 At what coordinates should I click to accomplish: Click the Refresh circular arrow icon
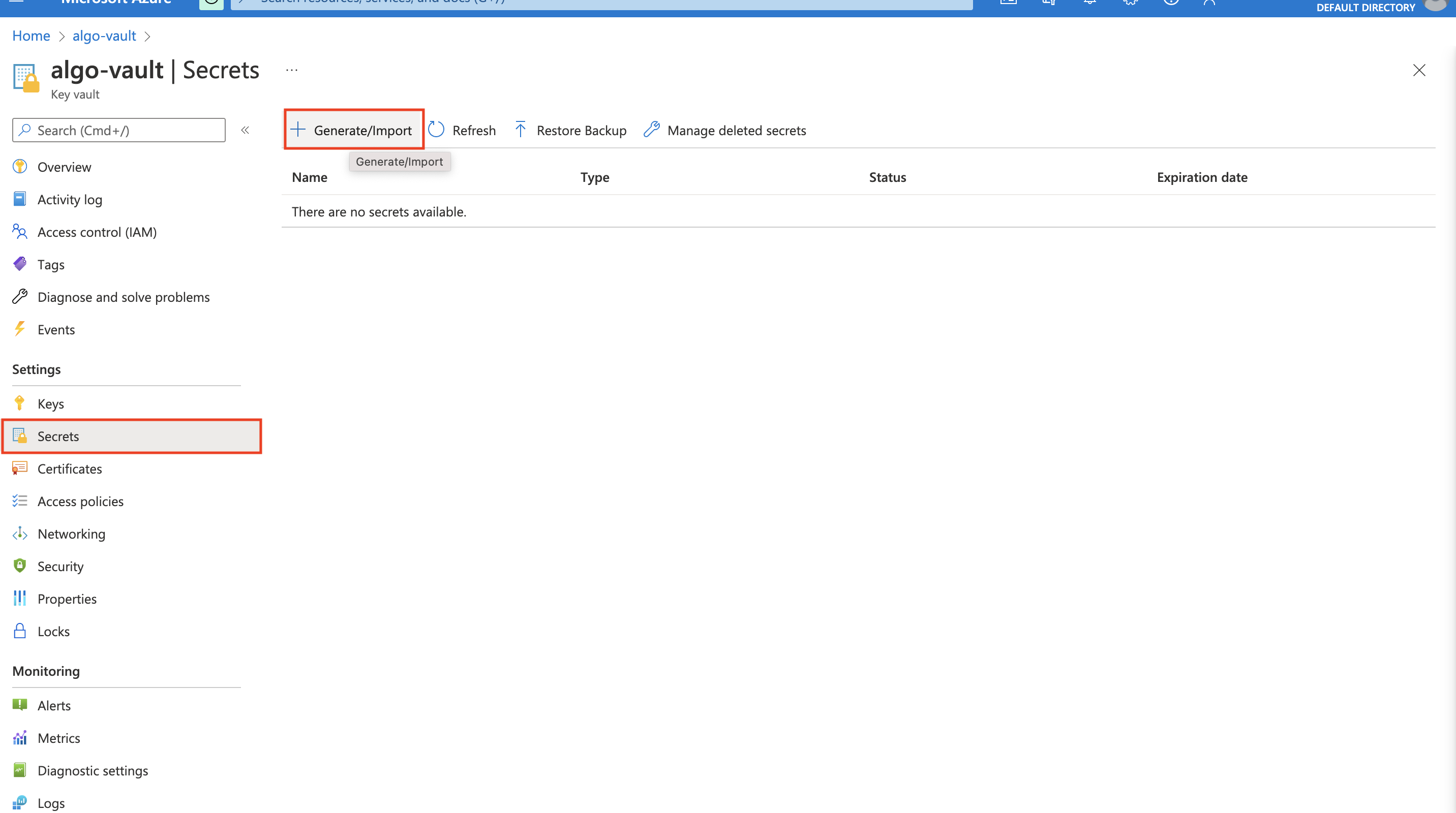(436, 130)
